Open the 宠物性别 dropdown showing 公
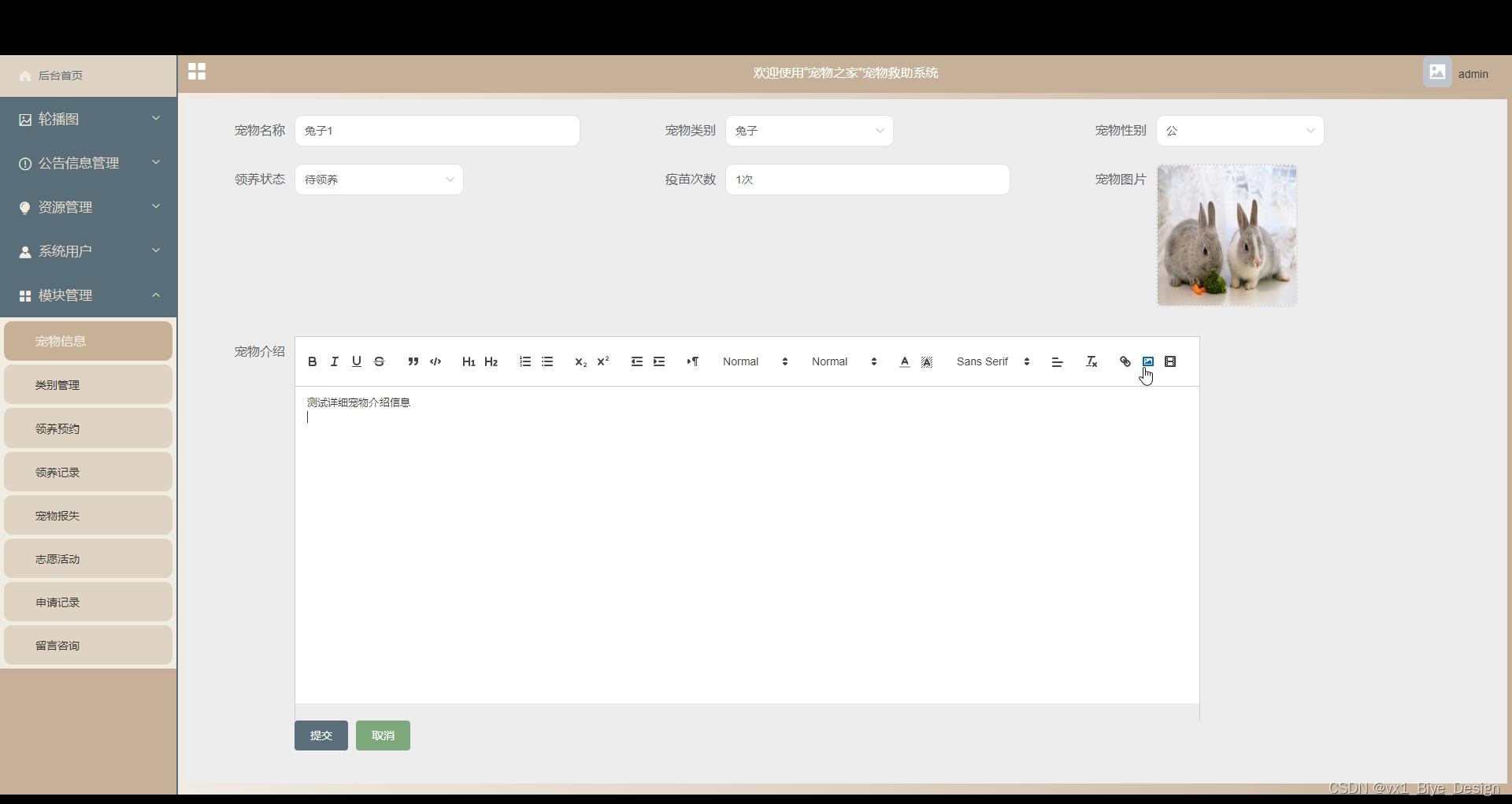The image size is (1512, 804). coord(1240,131)
